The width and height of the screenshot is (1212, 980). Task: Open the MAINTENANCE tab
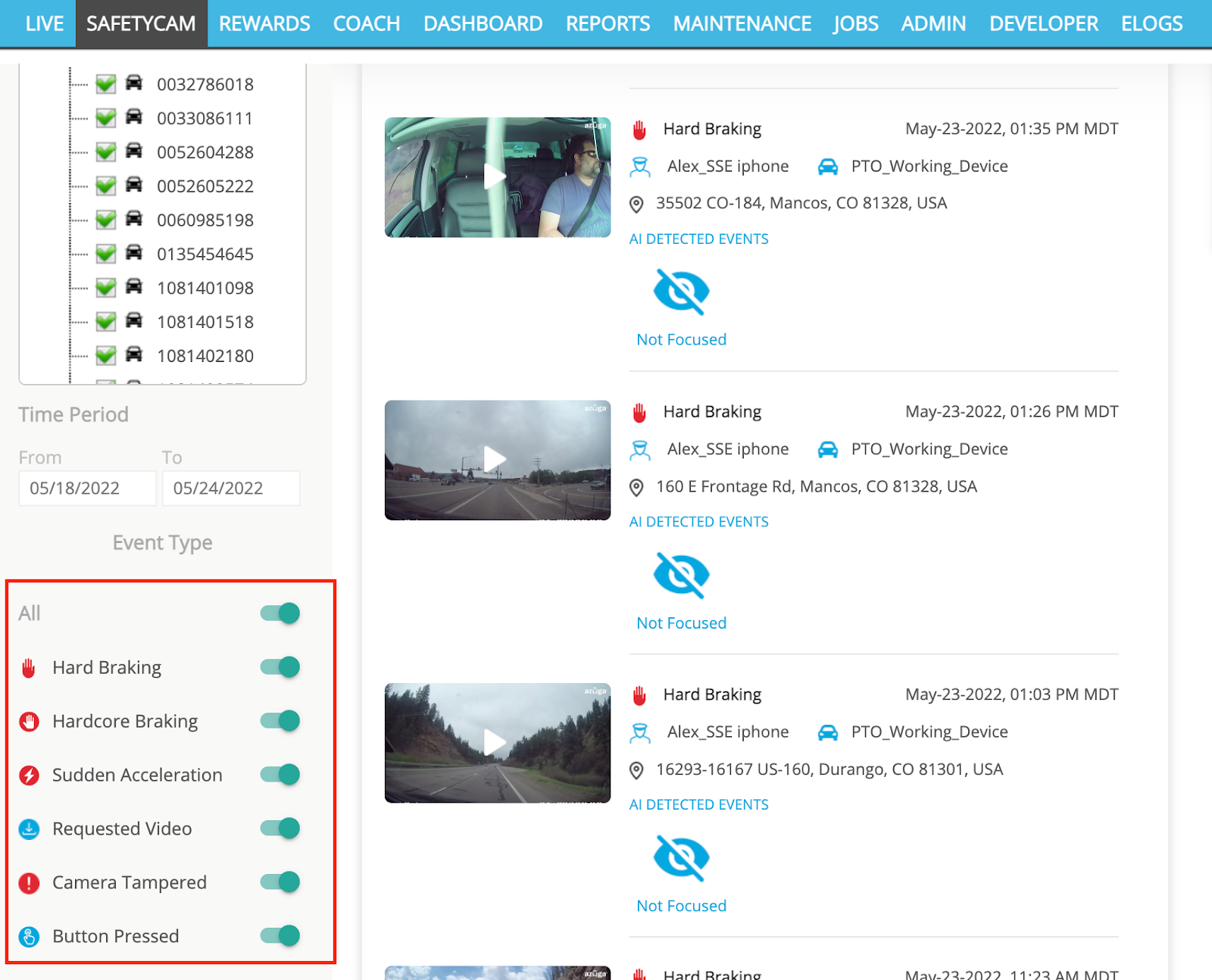742,23
